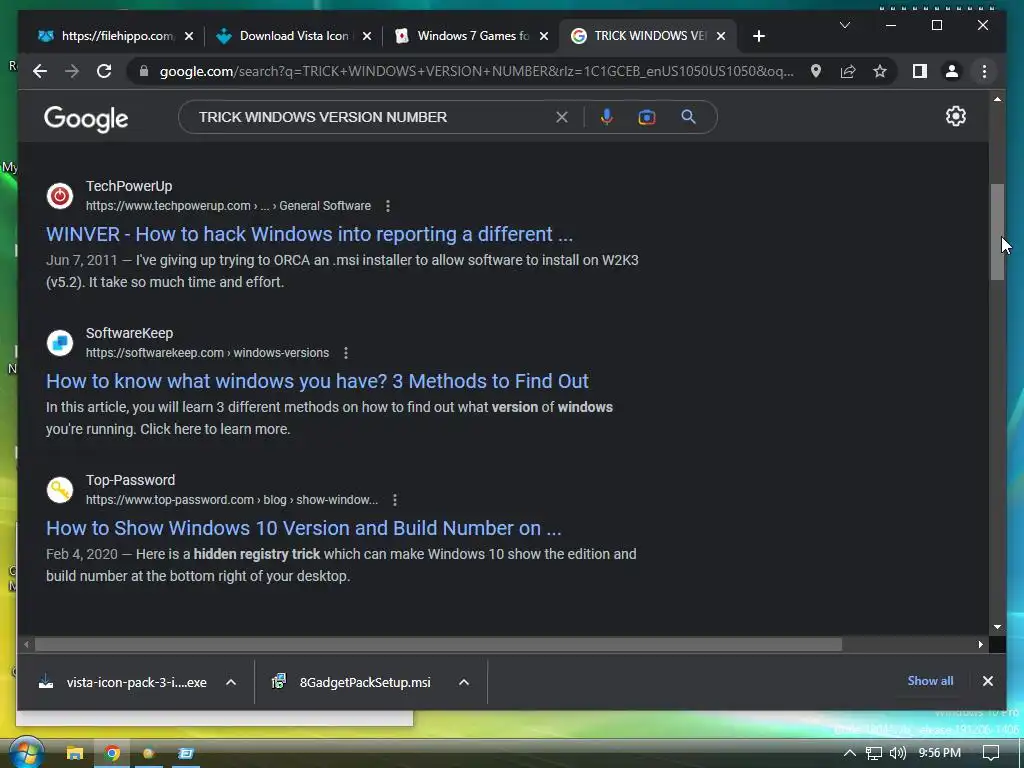1024x768 pixels.
Task: Click the Google search text field
Action: click(372, 118)
